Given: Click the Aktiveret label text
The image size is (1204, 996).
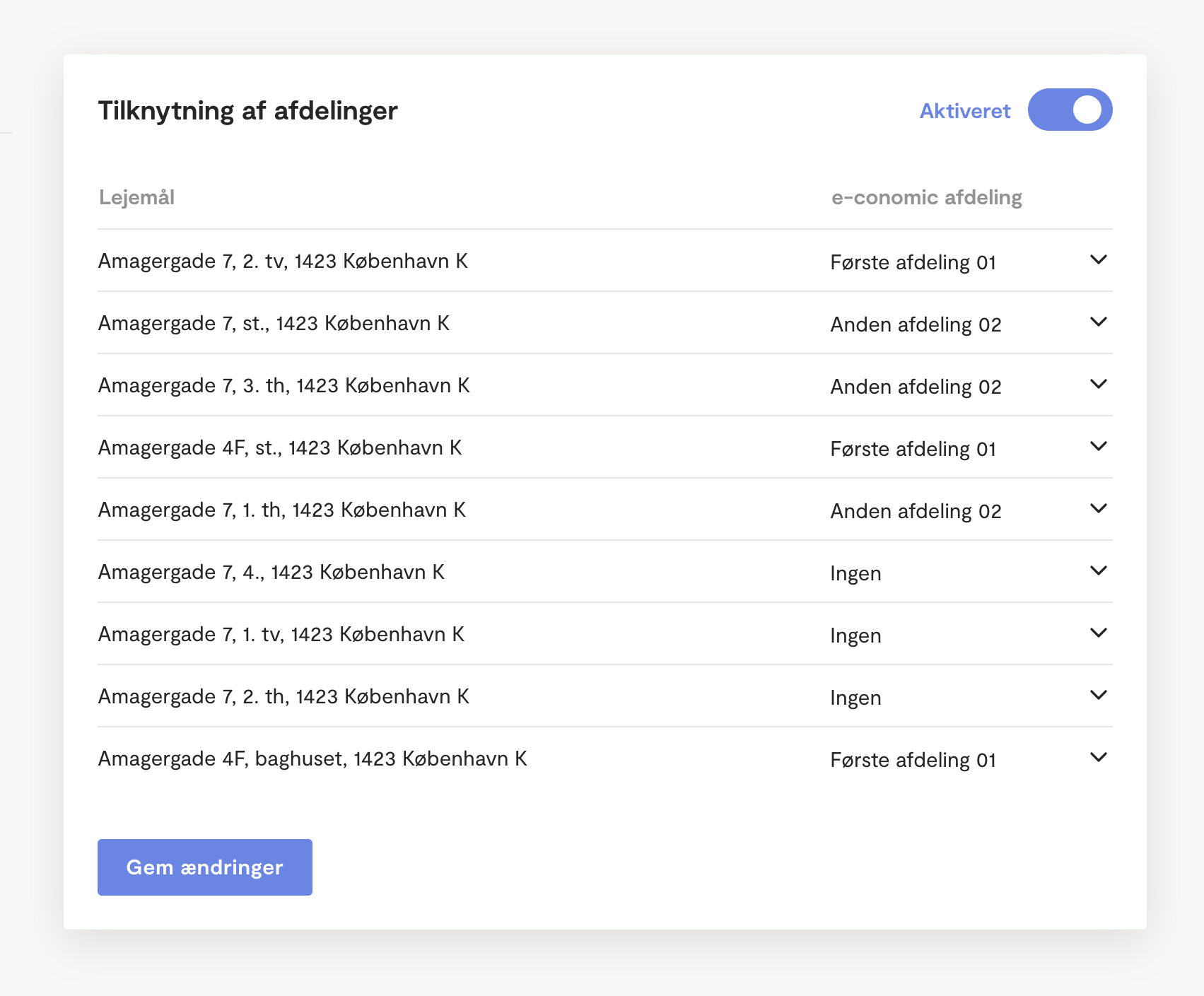Looking at the screenshot, I should (964, 111).
